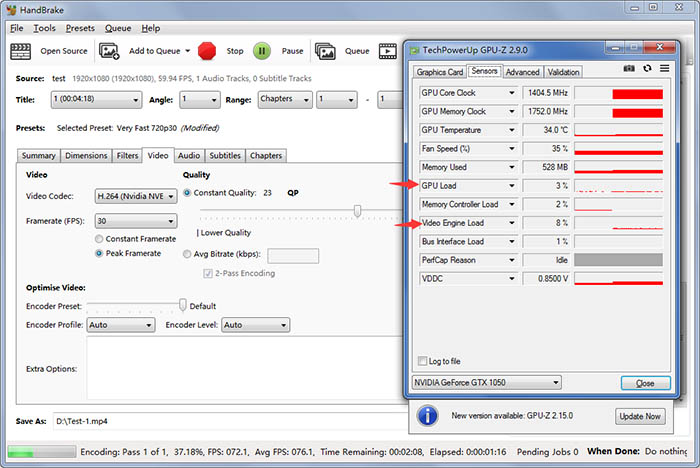Switch to GPU-Z Graphics Card tab
This screenshot has height=468, width=700.
point(440,72)
